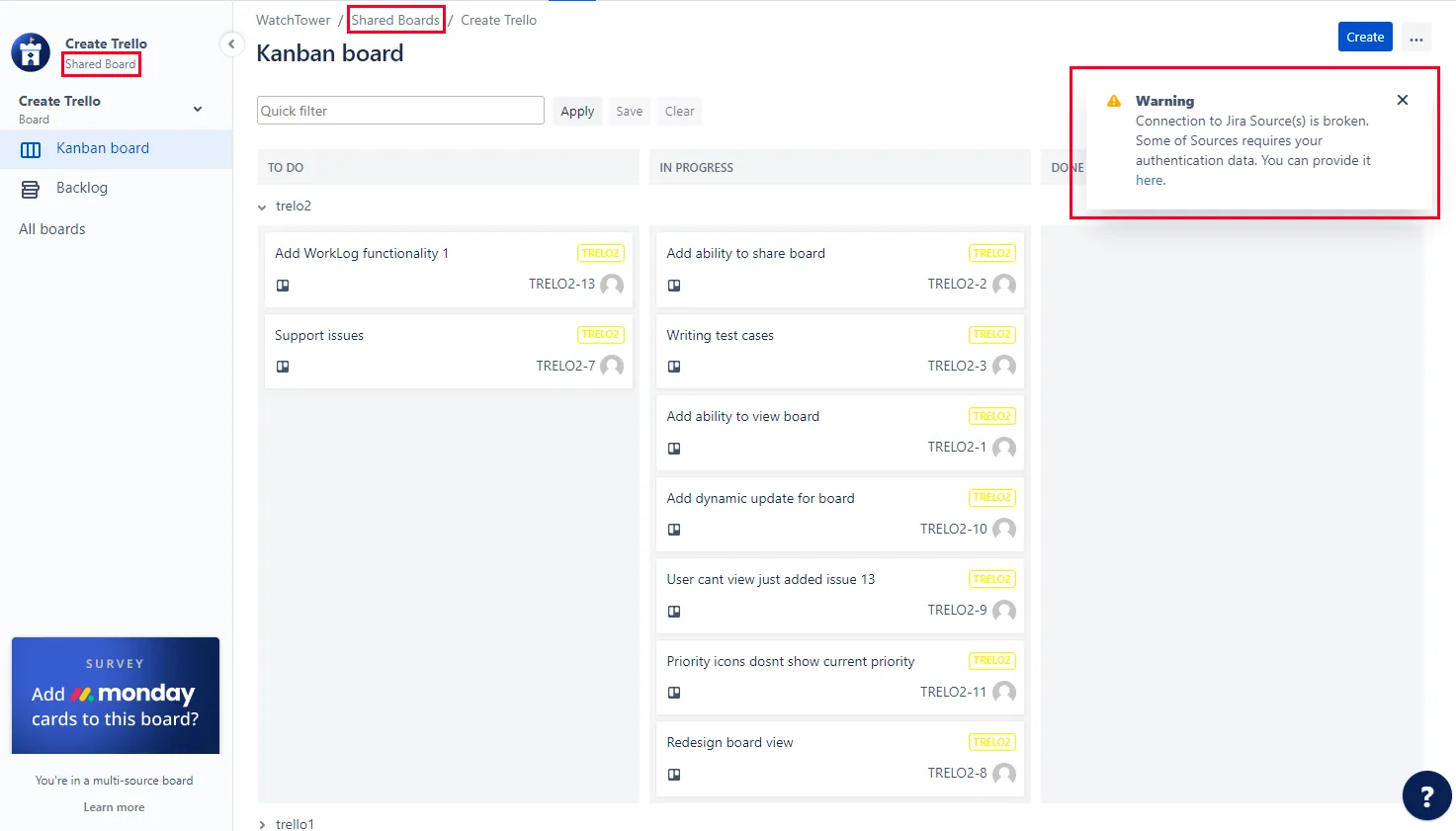This screenshot has height=831, width=1456.
Task: Open WatchTower breadcrumb link
Action: tap(294, 20)
